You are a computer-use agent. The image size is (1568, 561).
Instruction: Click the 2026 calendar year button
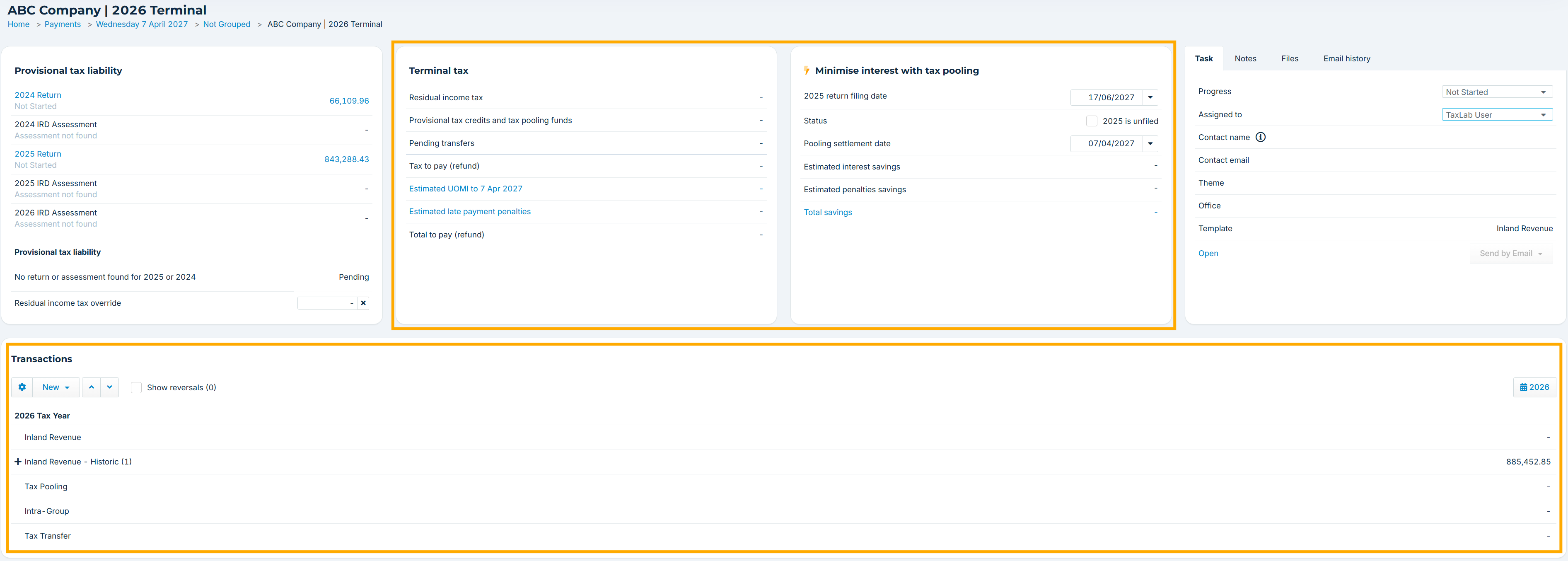click(1534, 387)
